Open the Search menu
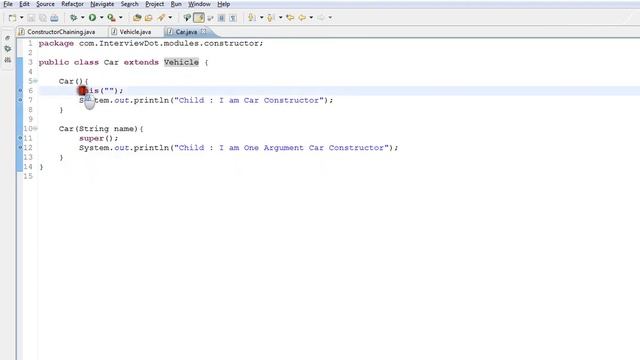 (129, 4)
